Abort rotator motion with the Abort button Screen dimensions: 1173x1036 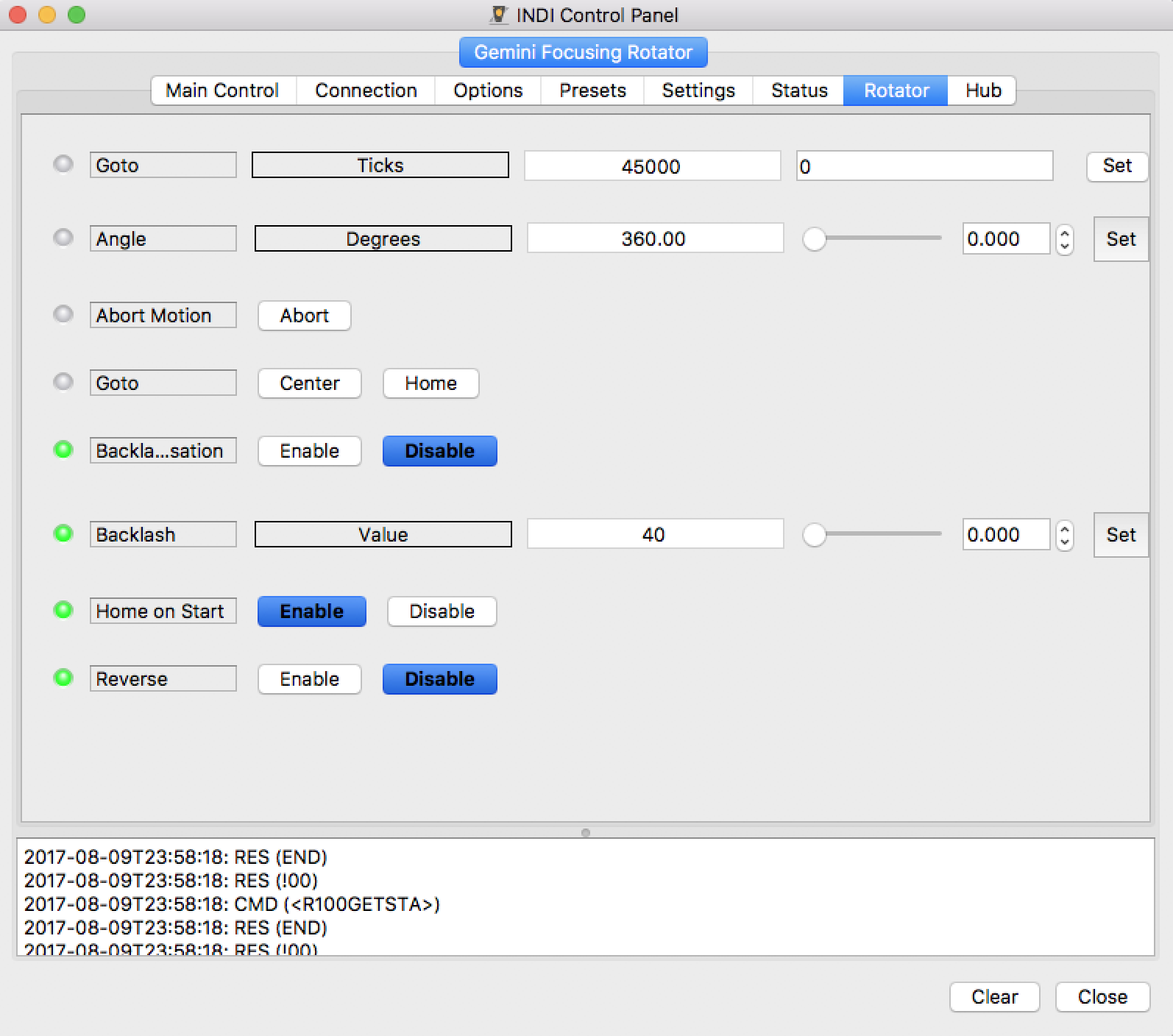304,316
